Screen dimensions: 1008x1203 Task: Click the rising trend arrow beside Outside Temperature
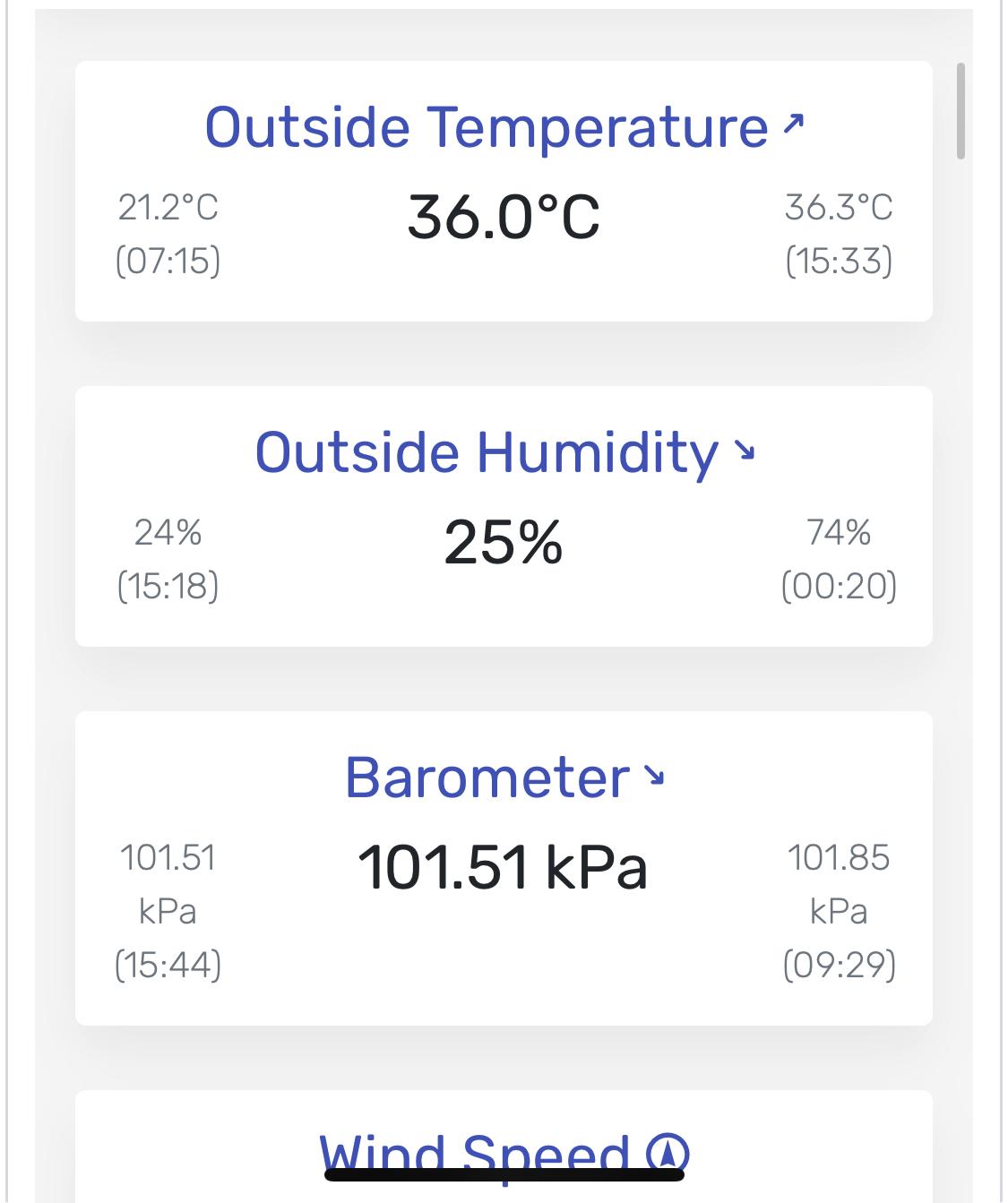coord(793,124)
